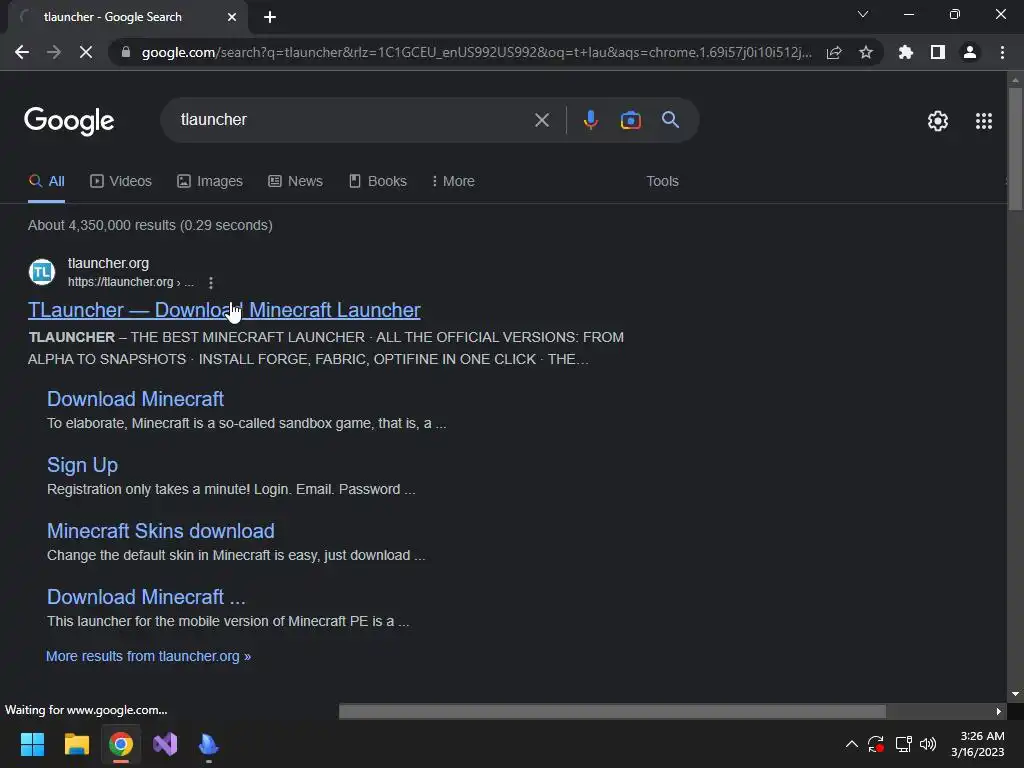Toggle the Chrome side panel
The width and height of the screenshot is (1024, 768).
coord(938,52)
